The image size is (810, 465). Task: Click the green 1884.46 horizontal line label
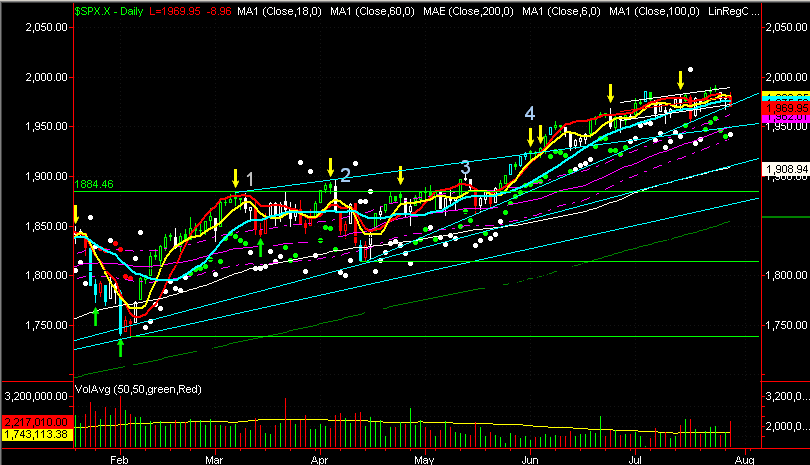pyautogui.click(x=94, y=184)
